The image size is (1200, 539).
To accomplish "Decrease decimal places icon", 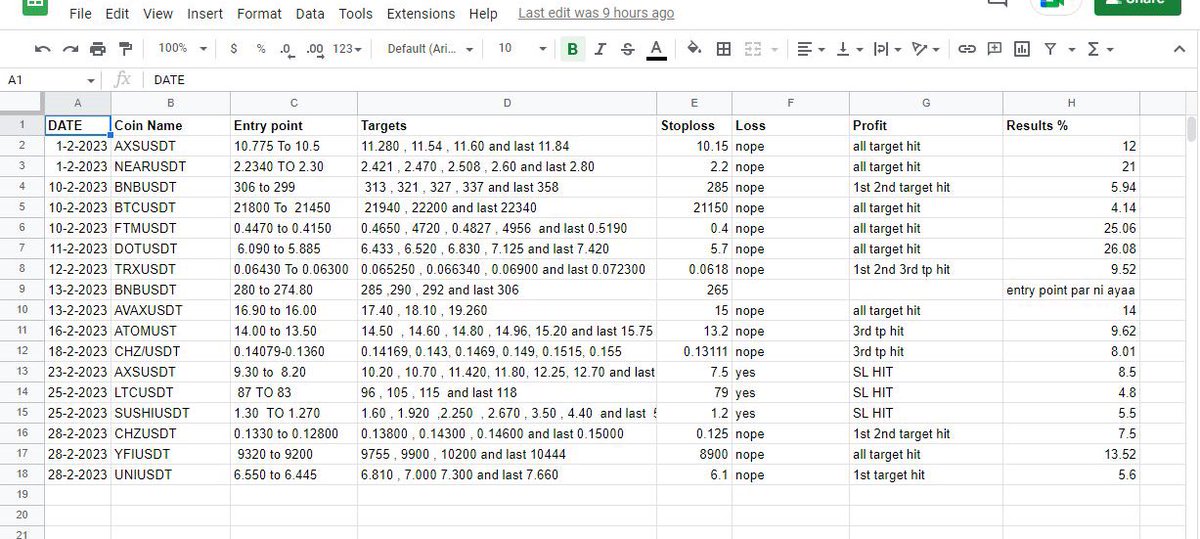I will [x=286, y=48].
